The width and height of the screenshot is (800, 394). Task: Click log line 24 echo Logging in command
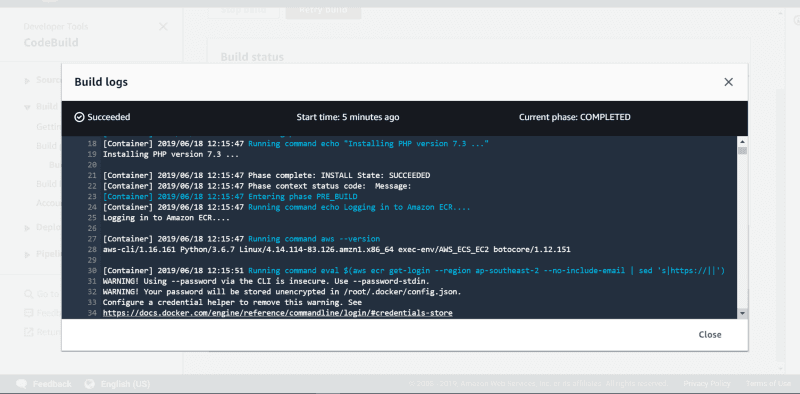click(287, 207)
